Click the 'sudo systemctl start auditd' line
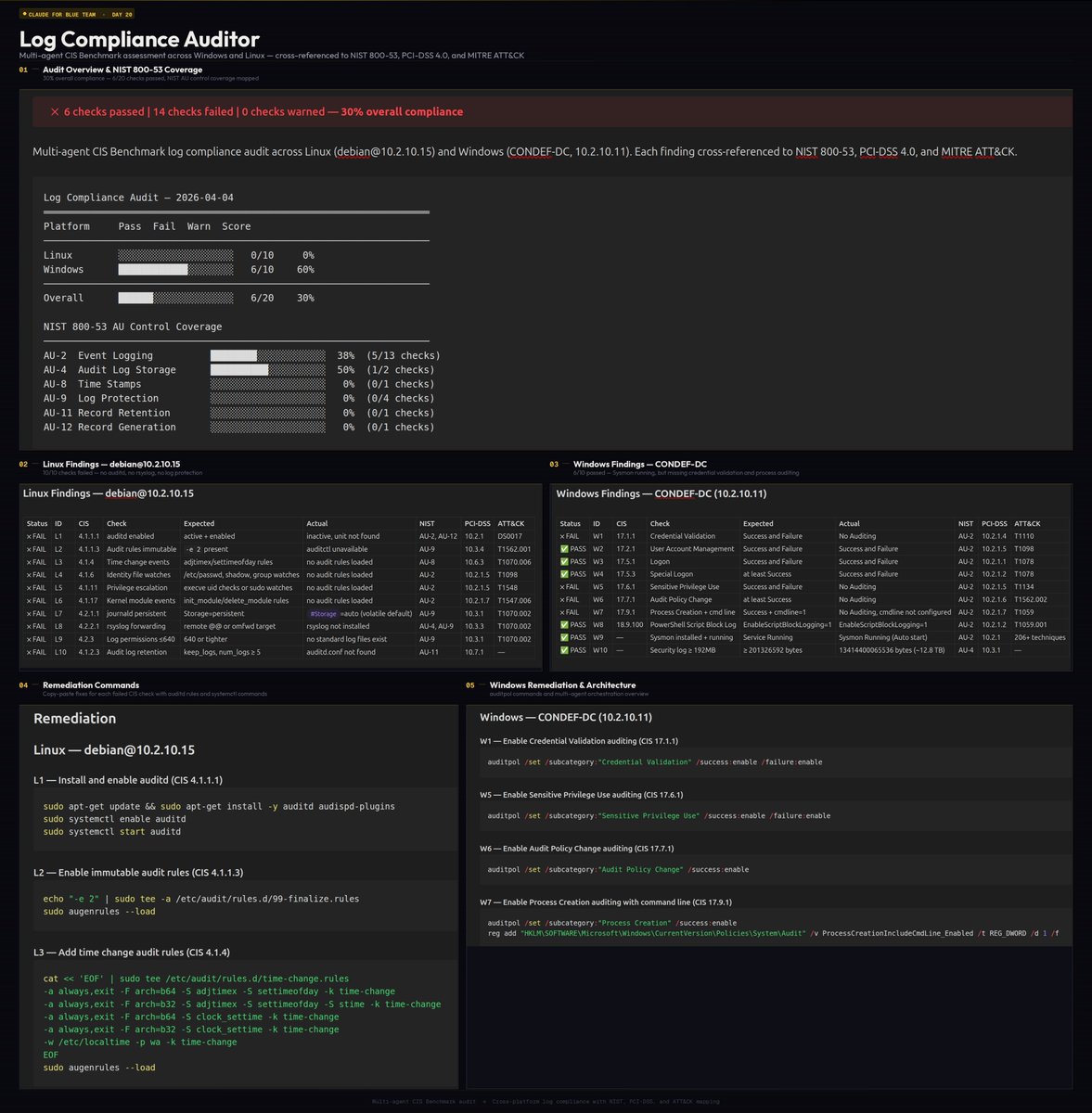Image resolution: width=1092 pixels, height=1113 pixels. point(112,832)
